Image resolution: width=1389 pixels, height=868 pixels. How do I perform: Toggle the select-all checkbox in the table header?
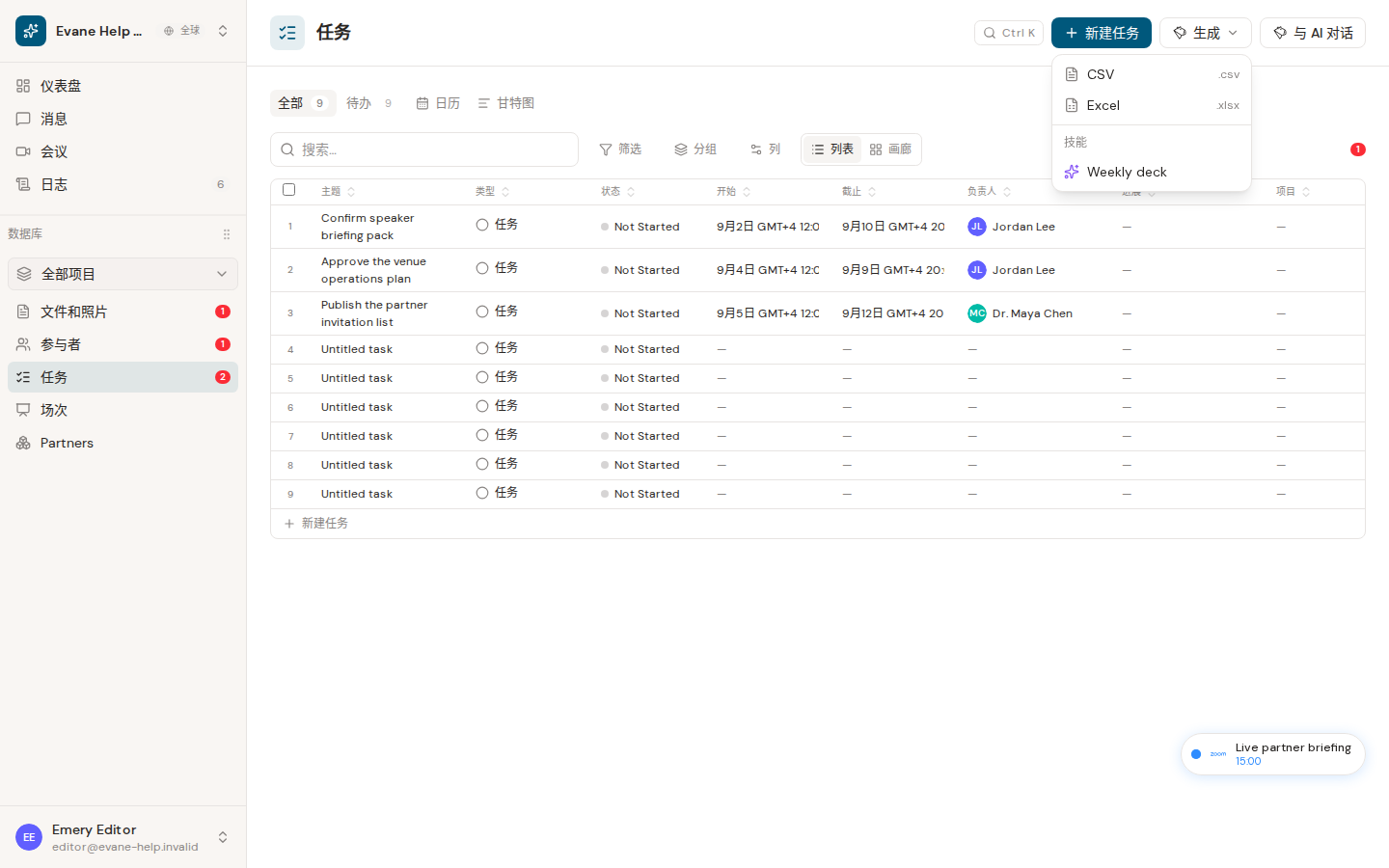coord(288,190)
